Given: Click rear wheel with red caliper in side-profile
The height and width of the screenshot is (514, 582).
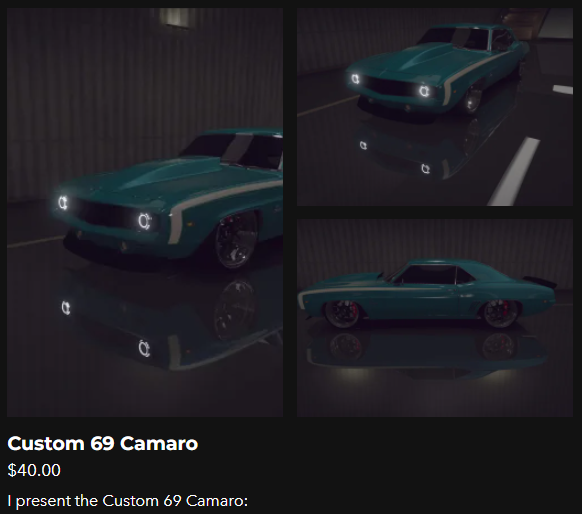Looking at the screenshot, I should pos(500,314).
